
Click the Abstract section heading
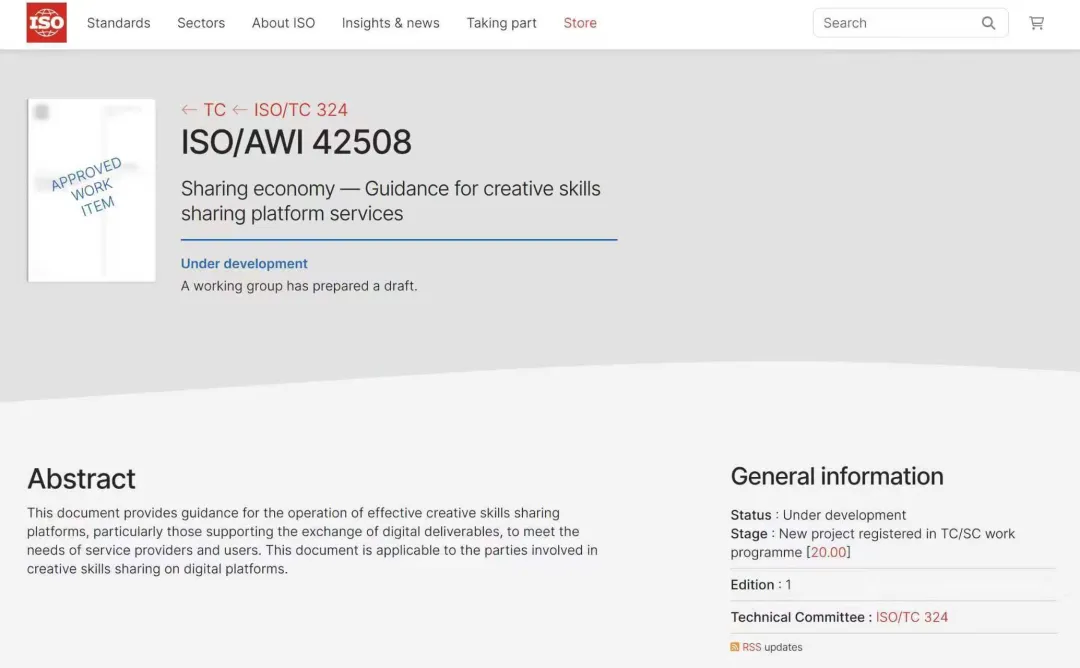point(81,479)
